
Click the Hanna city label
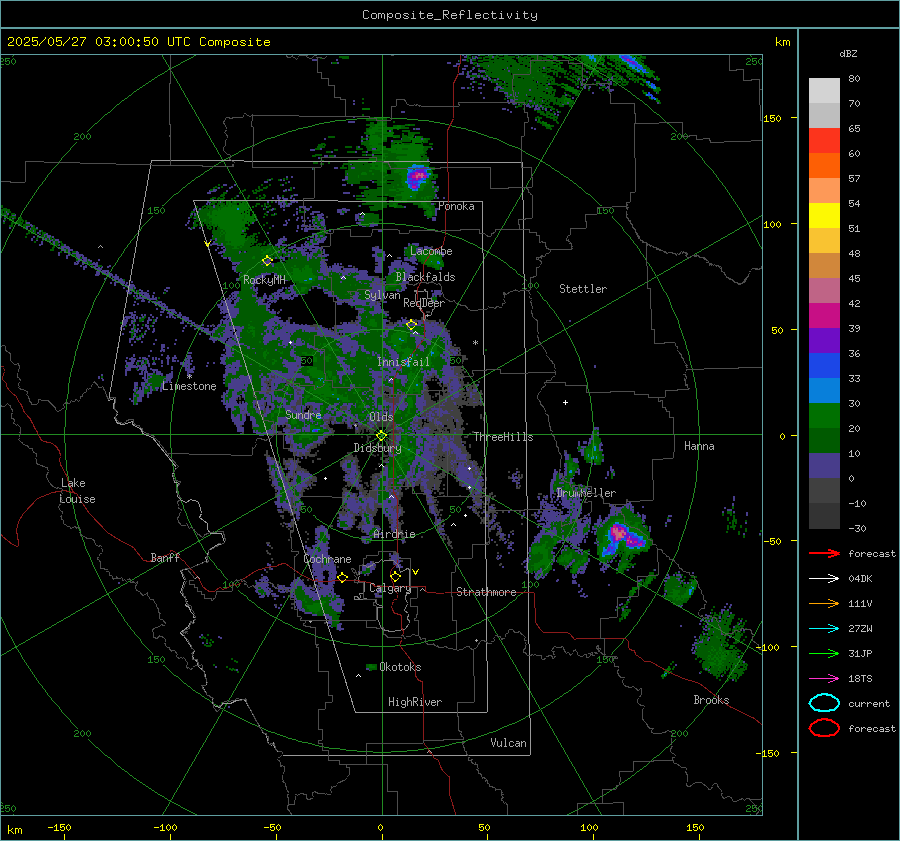[x=699, y=446]
